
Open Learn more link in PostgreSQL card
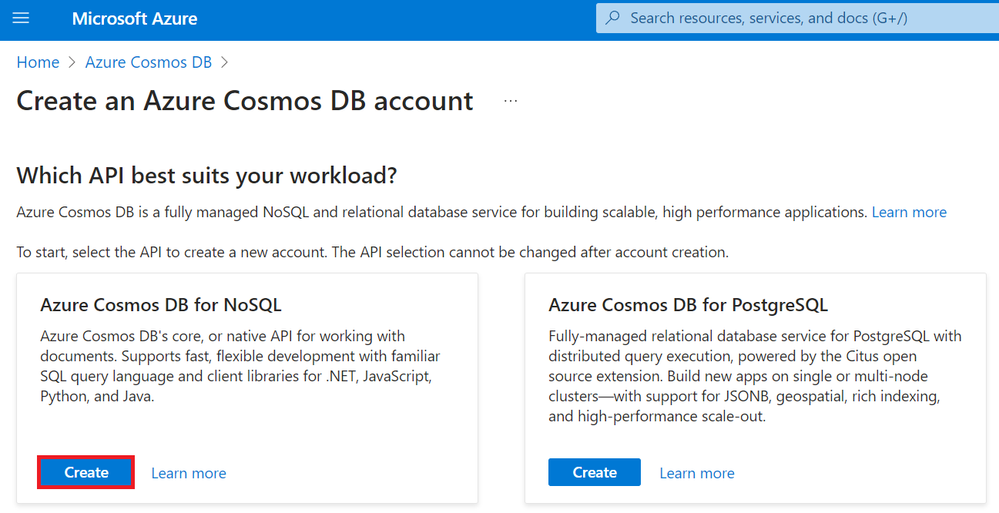tap(697, 473)
